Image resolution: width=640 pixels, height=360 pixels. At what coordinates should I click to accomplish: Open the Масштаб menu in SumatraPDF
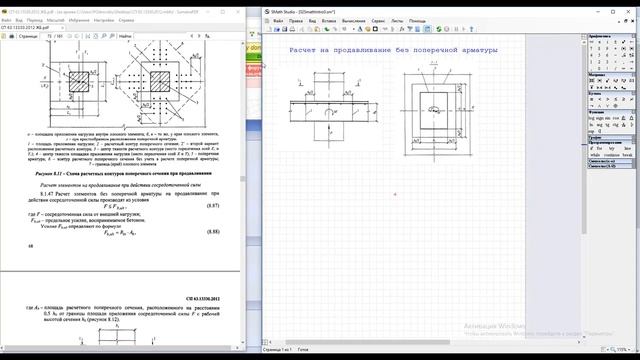(56, 20)
